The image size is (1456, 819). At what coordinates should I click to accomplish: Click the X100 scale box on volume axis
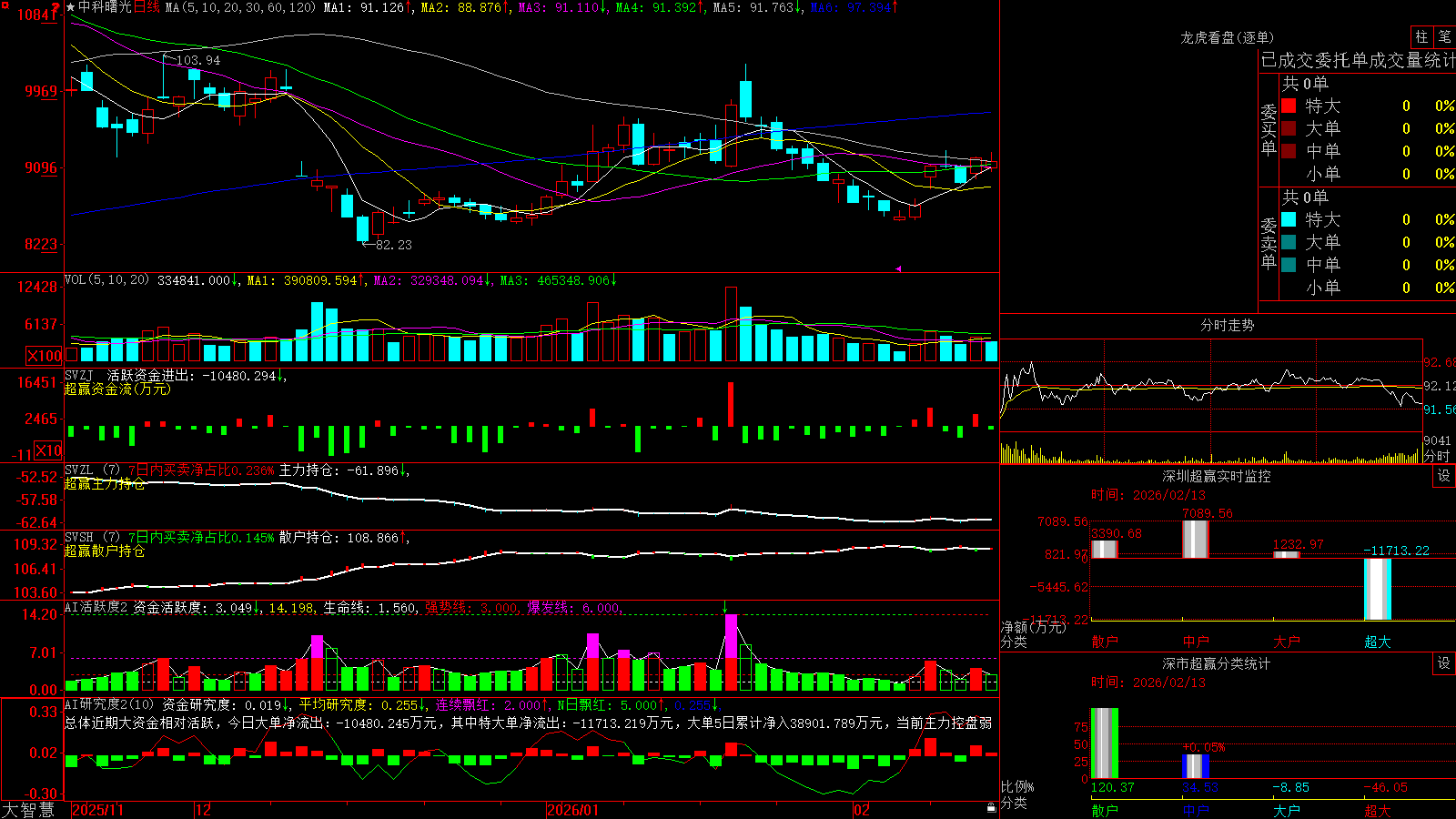tap(44, 356)
